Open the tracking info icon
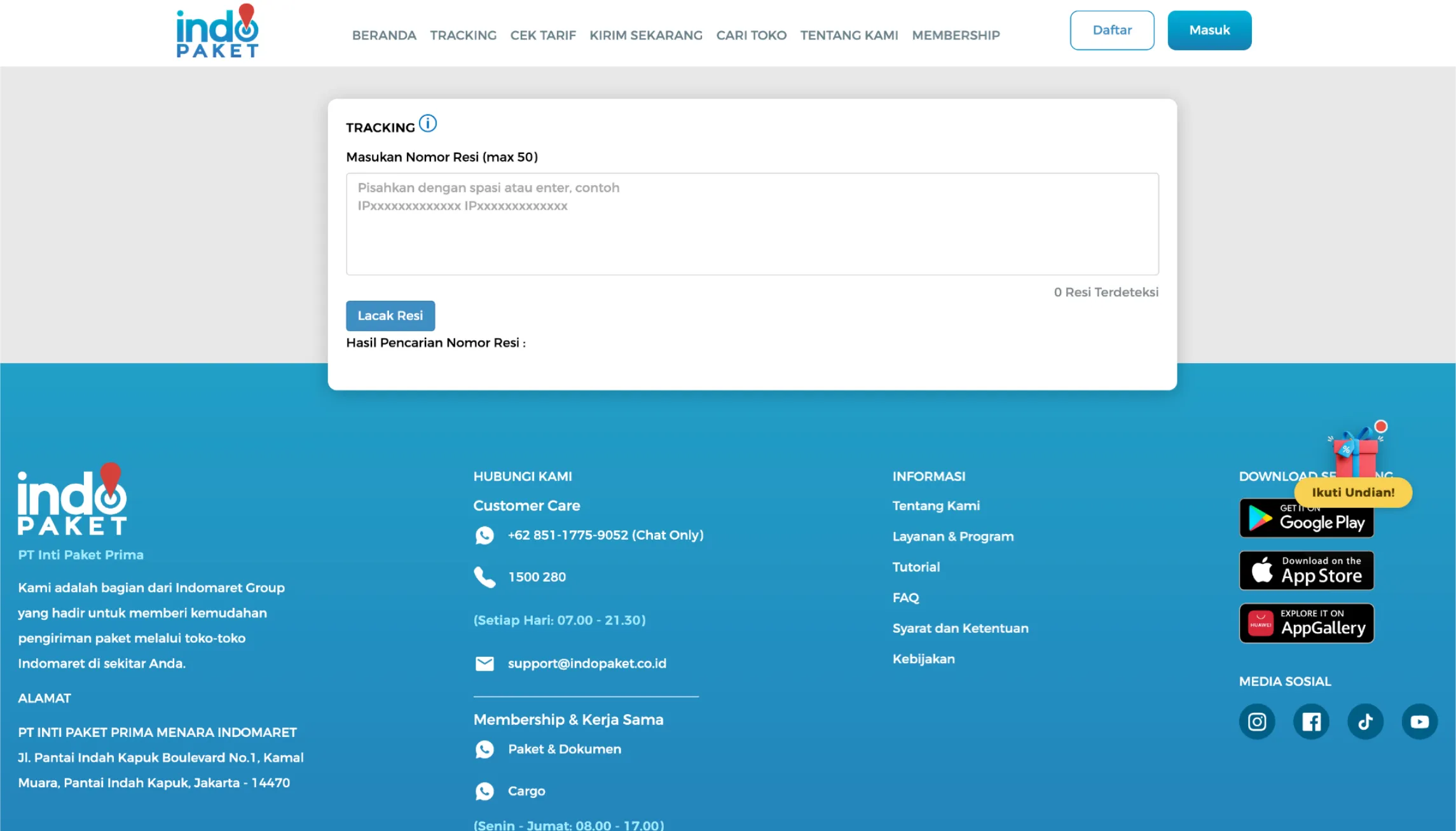 pyautogui.click(x=428, y=123)
